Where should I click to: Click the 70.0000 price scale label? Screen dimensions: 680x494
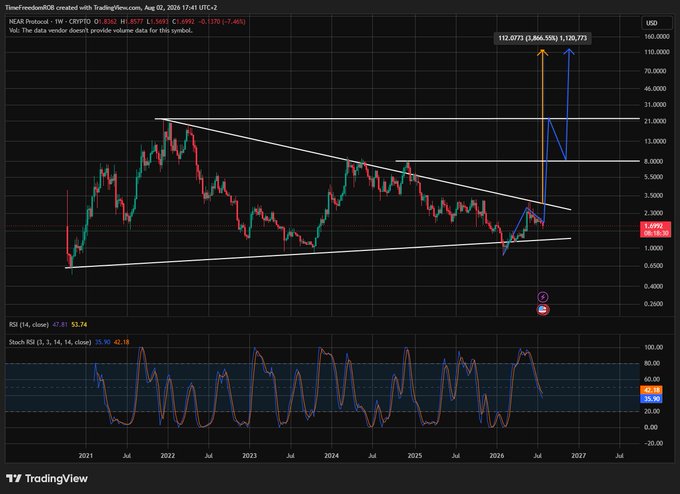coord(657,71)
